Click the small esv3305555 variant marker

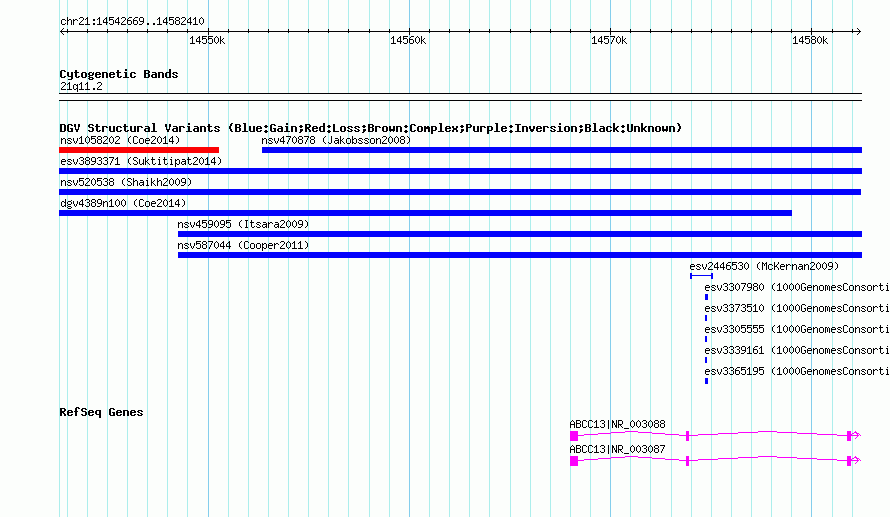pyautogui.click(x=706, y=339)
